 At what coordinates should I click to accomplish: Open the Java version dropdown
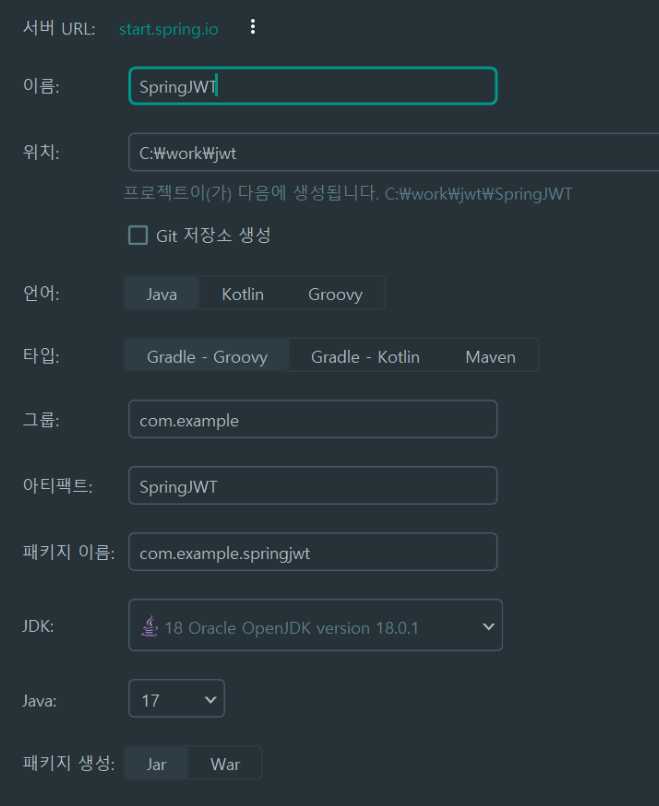(176, 700)
